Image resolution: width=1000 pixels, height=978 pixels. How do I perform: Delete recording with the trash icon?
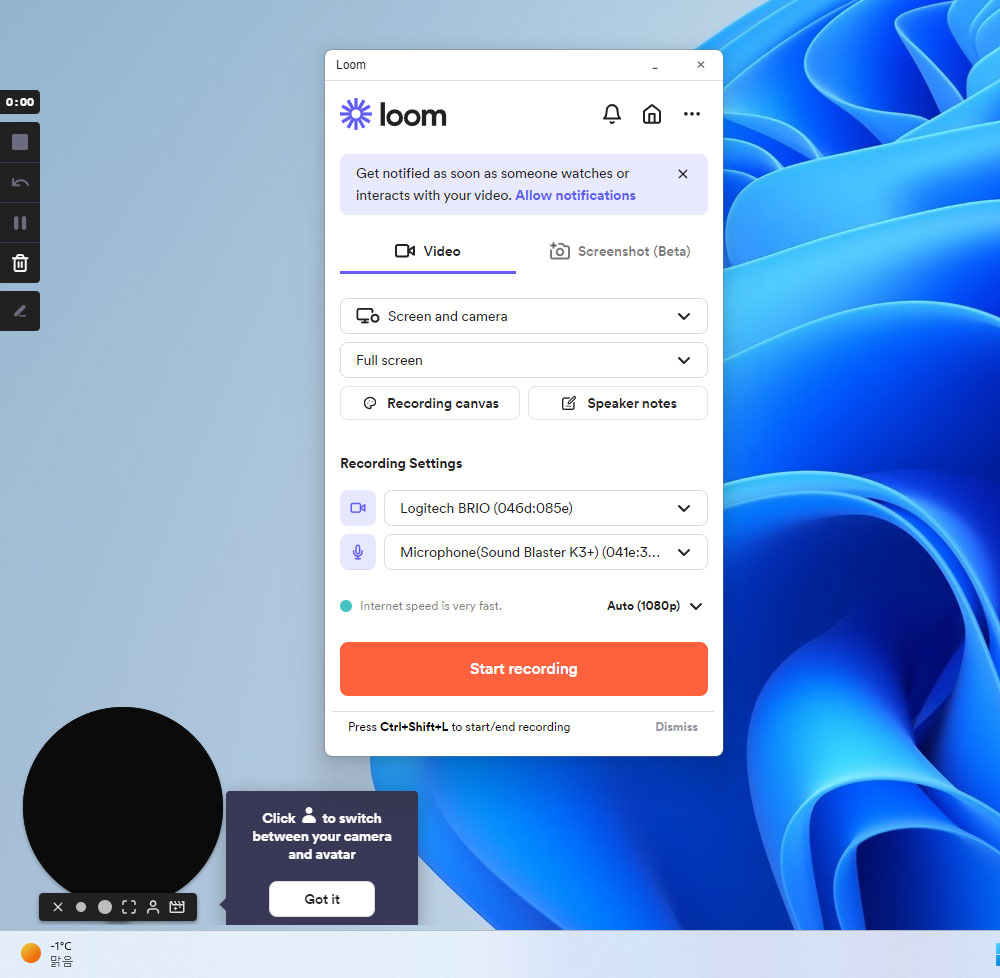tap(20, 263)
